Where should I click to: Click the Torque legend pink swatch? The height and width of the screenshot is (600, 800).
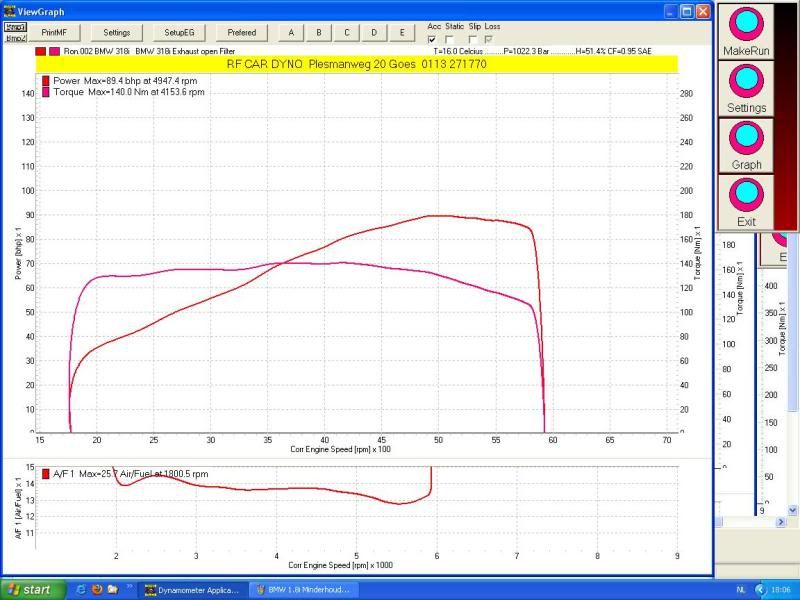click(x=45, y=92)
